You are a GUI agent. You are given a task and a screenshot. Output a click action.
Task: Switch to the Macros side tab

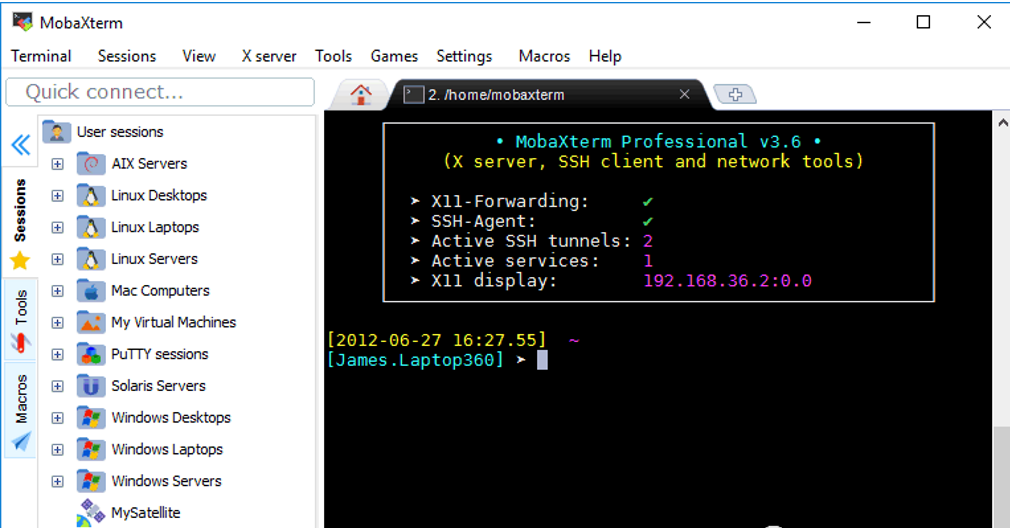coord(20,410)
